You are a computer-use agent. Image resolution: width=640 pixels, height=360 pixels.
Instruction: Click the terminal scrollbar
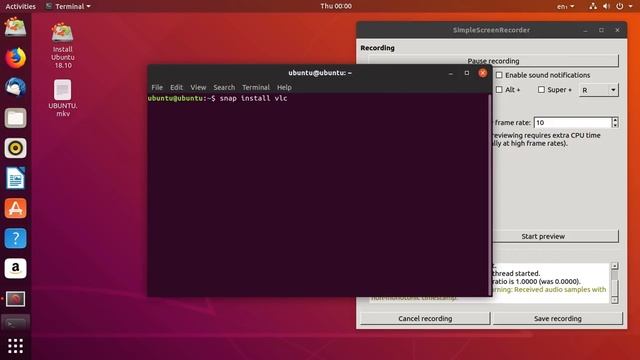[x=490, y=195]
